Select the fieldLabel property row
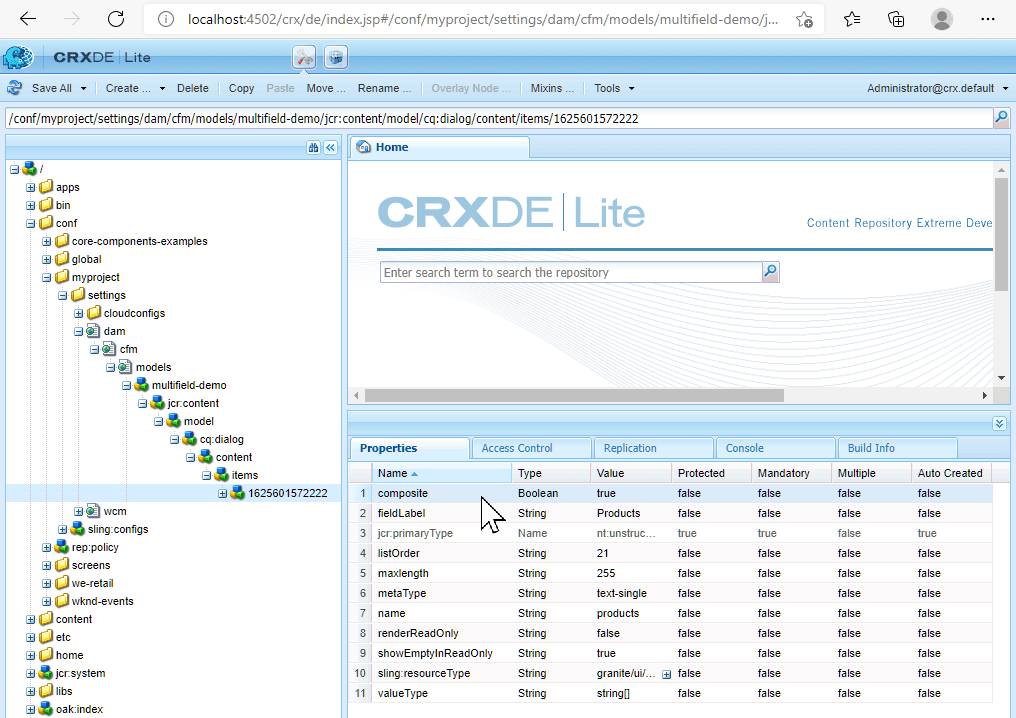This screenshot has width=1016, height=718. coord(671,513)
